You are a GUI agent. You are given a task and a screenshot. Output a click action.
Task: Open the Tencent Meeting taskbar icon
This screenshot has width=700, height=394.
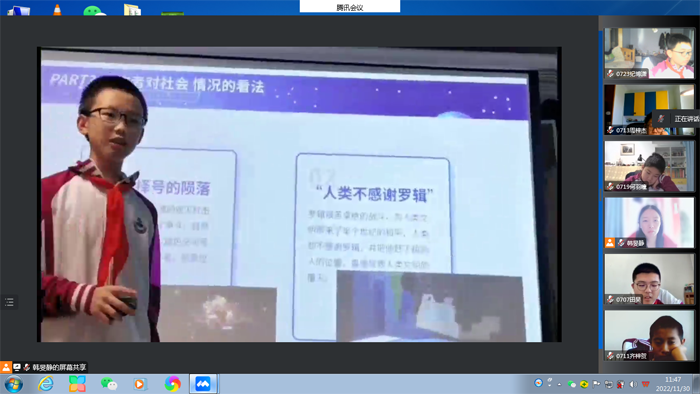[203, 384]
